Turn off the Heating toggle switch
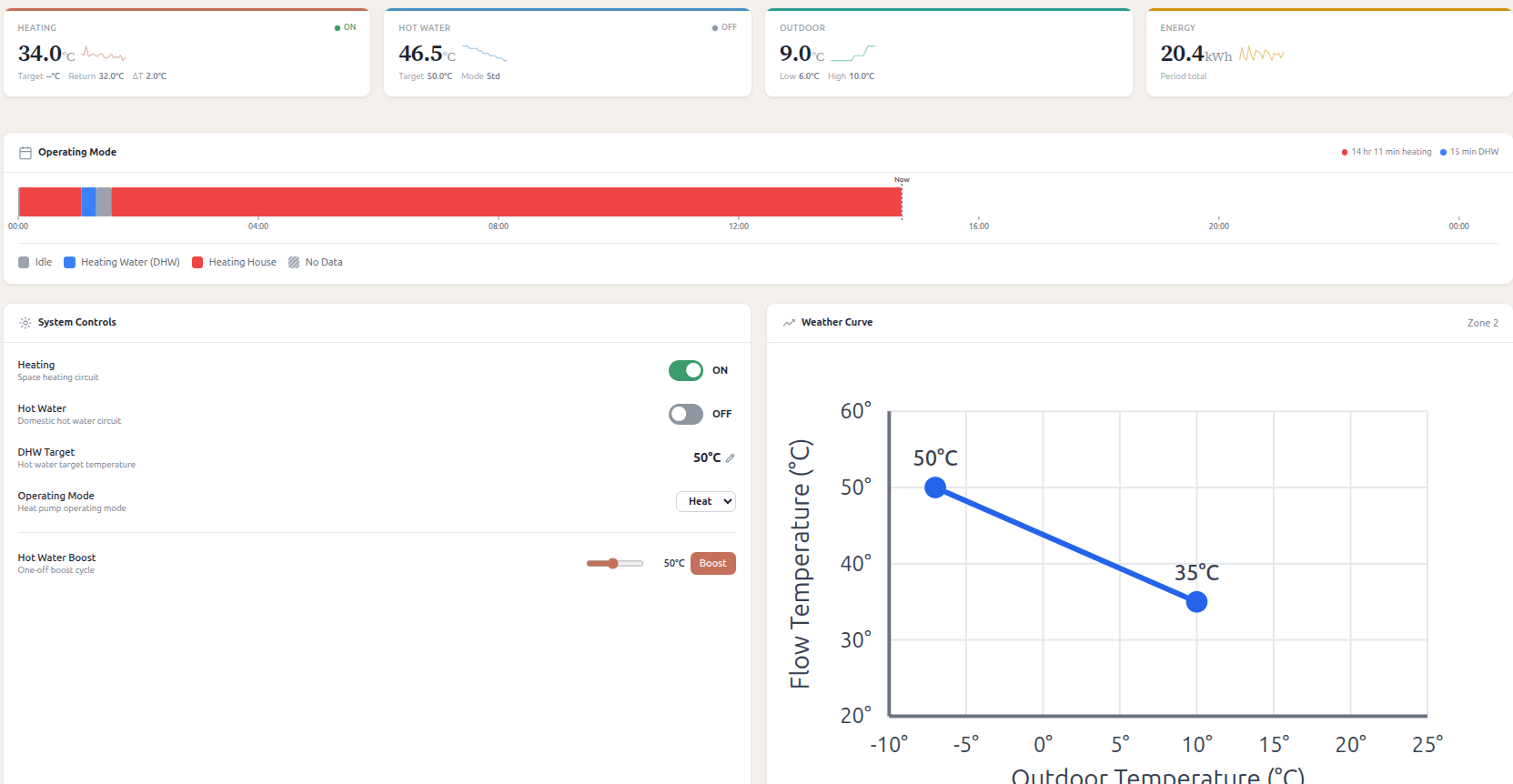The width and height of the screenshot is (1513, 784). pyautogui.click(x=686, y=370)
